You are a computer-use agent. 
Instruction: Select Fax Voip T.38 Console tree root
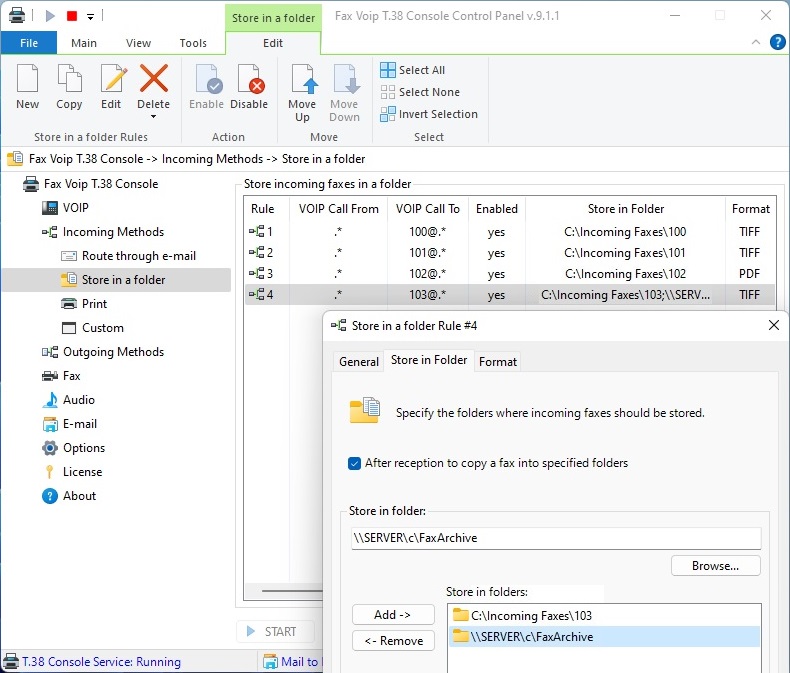click(x=90, y=184)
